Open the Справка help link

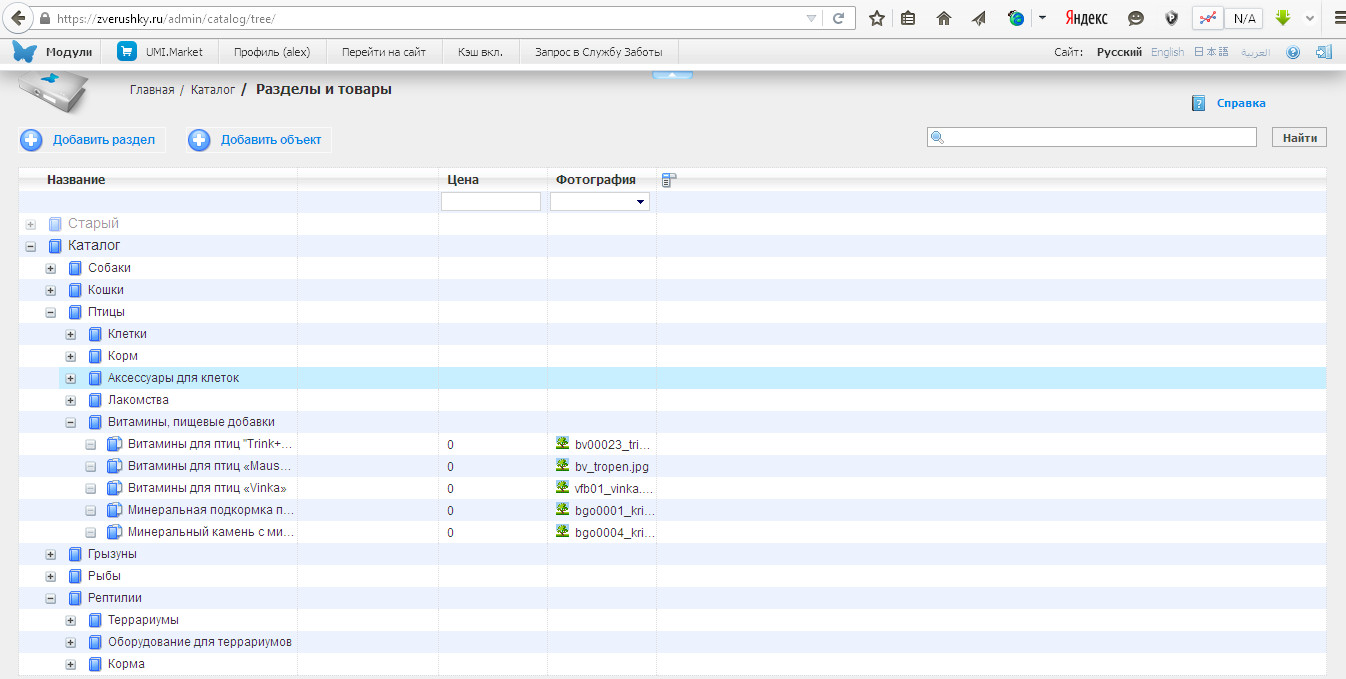(1241, 103)
